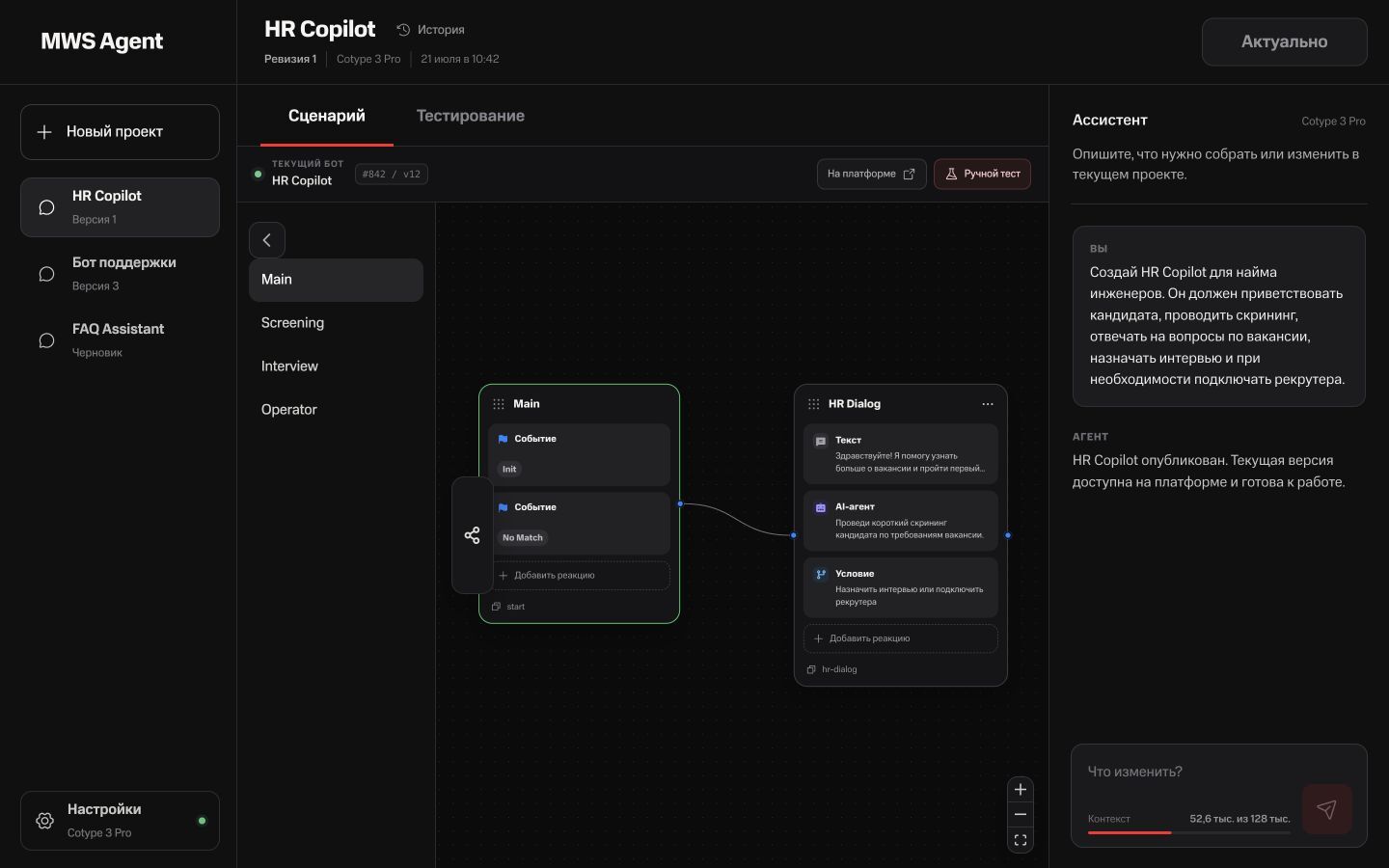Screen dimensions: 1389x868
Task: Select the Init event block
Action: coord(579,454)
